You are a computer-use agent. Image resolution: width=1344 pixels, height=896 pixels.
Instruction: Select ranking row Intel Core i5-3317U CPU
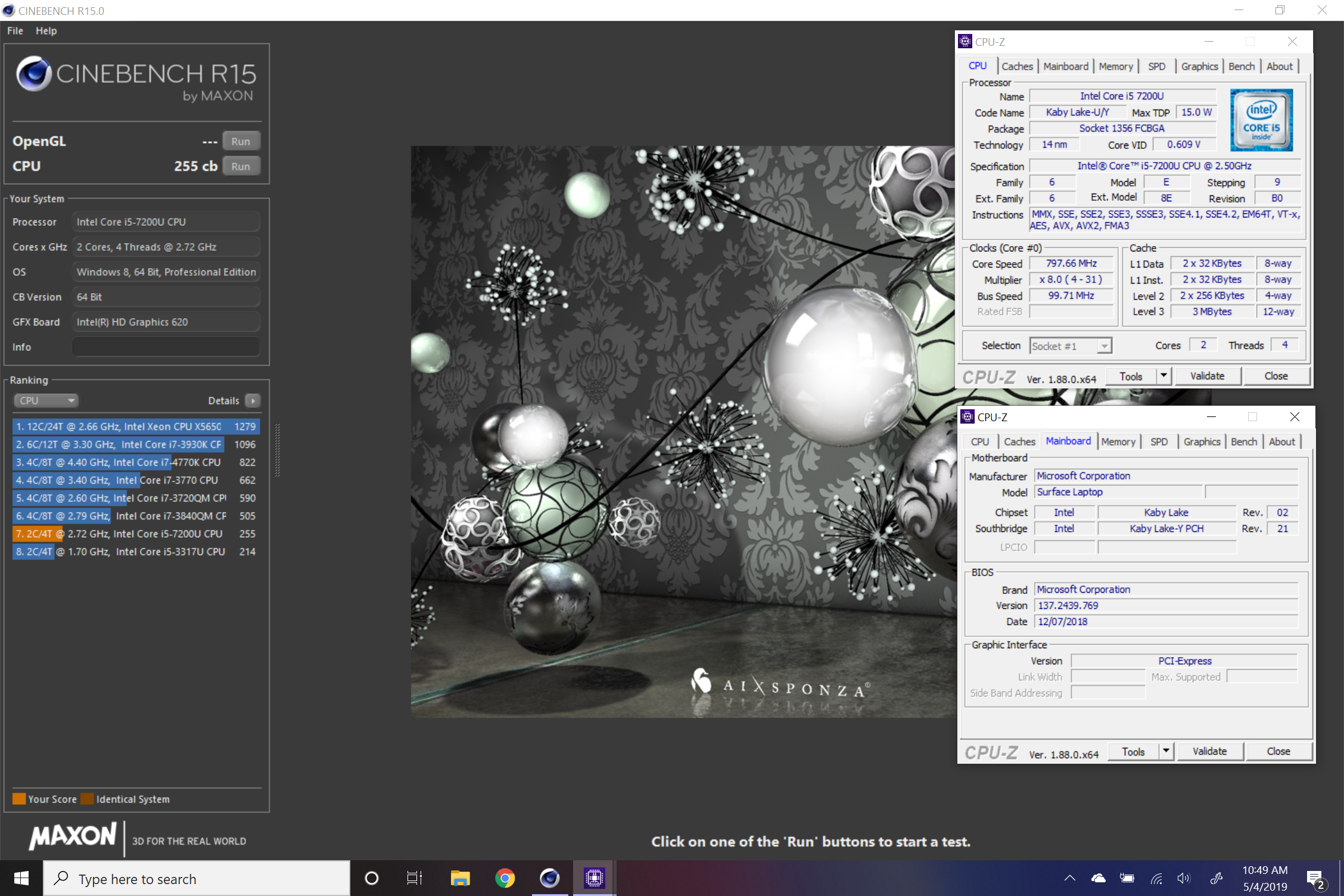click(x=136, y=552)
